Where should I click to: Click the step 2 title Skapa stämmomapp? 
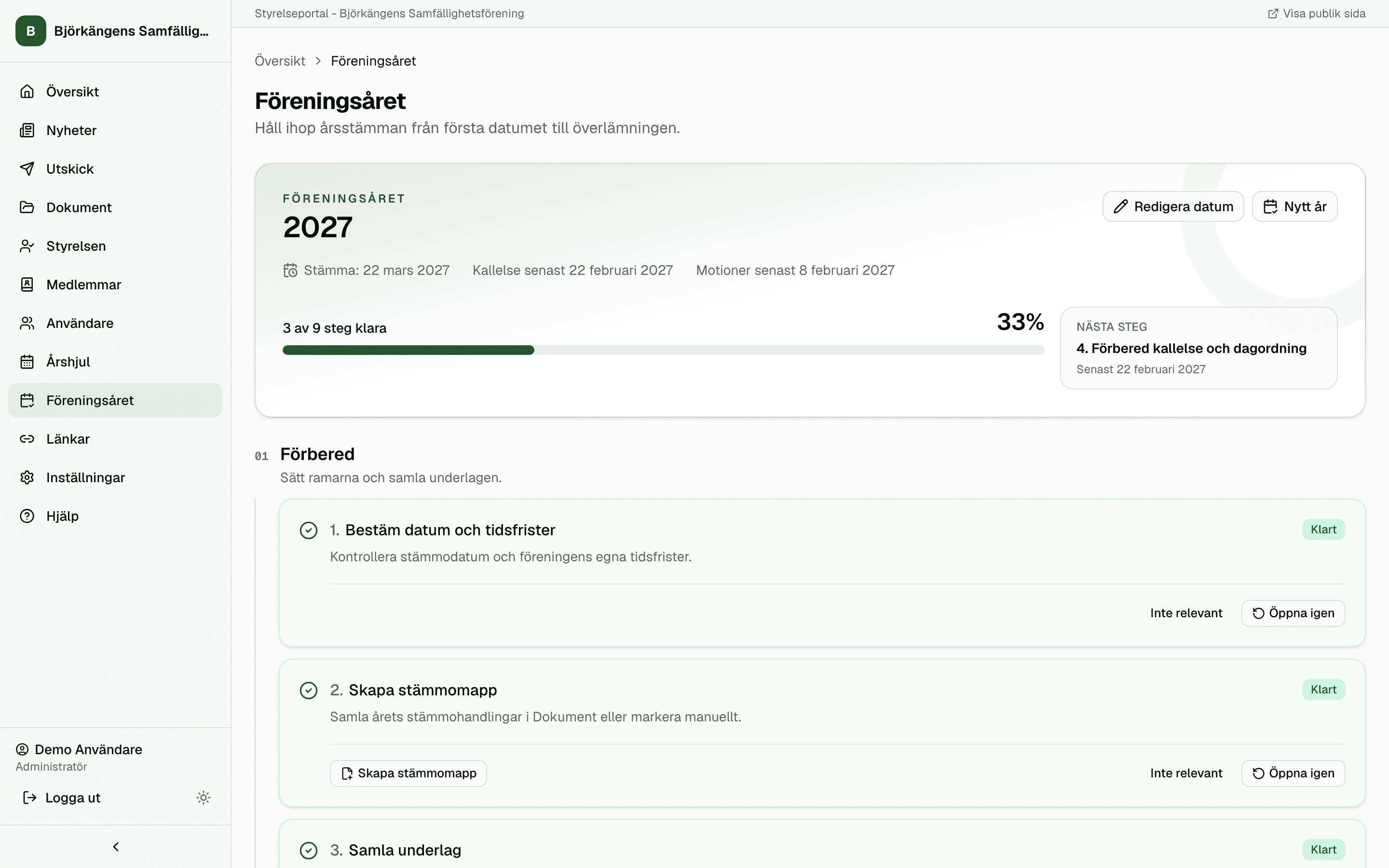(422, 690)
